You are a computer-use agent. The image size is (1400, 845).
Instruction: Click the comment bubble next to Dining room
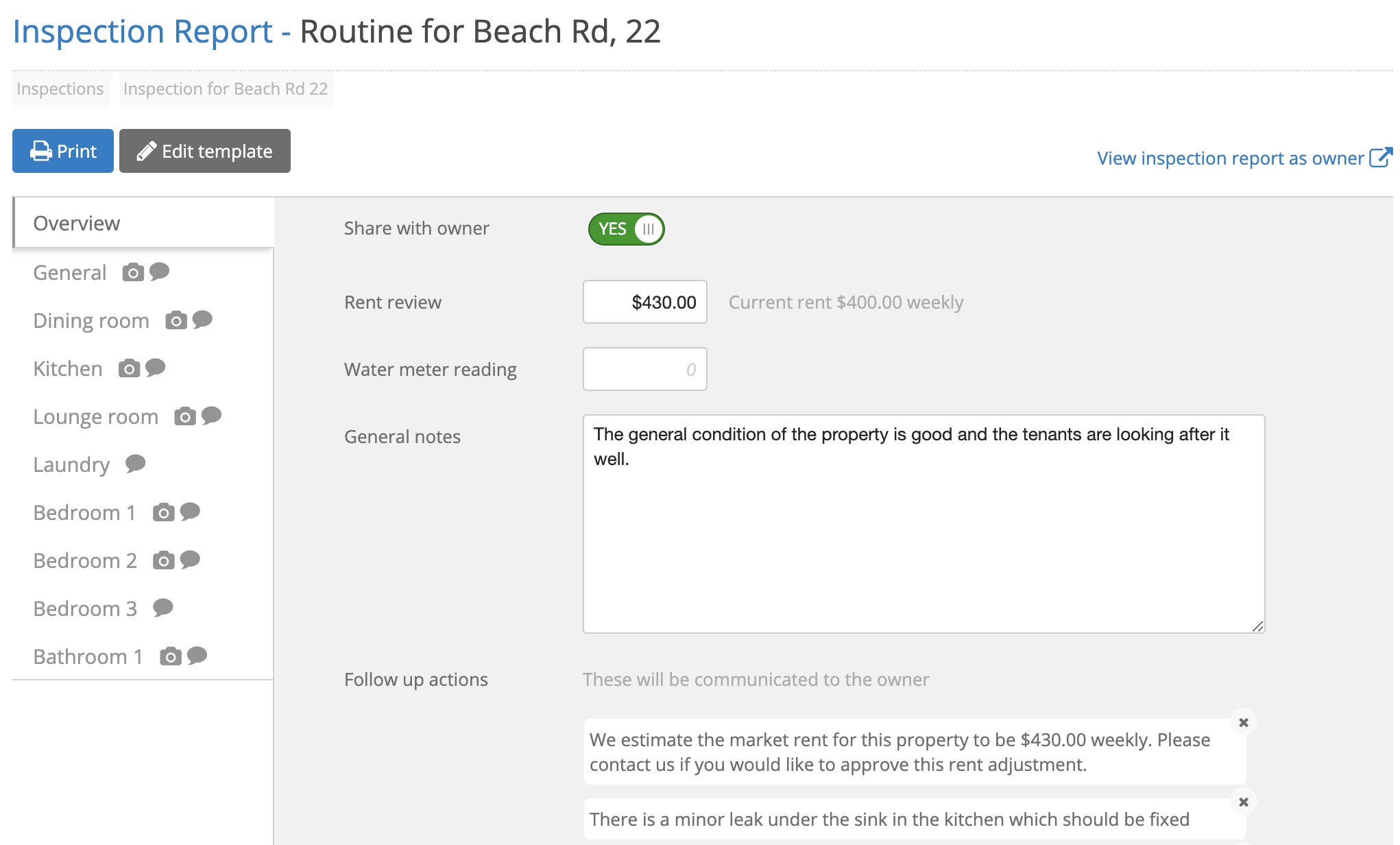click(202, 320)
